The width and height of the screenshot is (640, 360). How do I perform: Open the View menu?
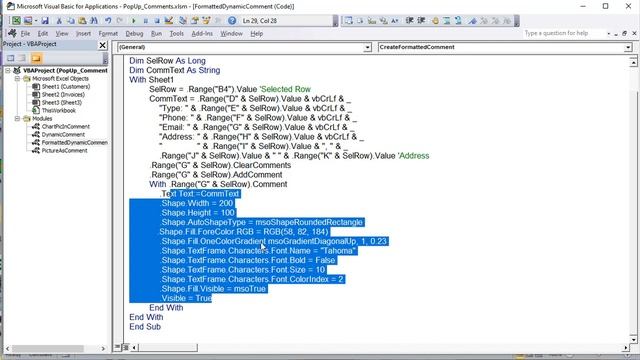(62, 33)
